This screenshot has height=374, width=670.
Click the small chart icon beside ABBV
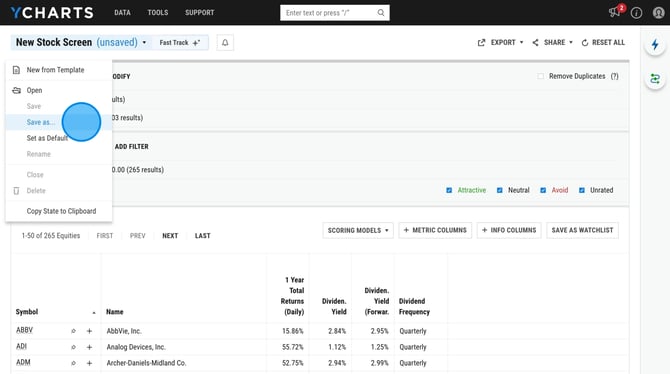tap(73, 331)
